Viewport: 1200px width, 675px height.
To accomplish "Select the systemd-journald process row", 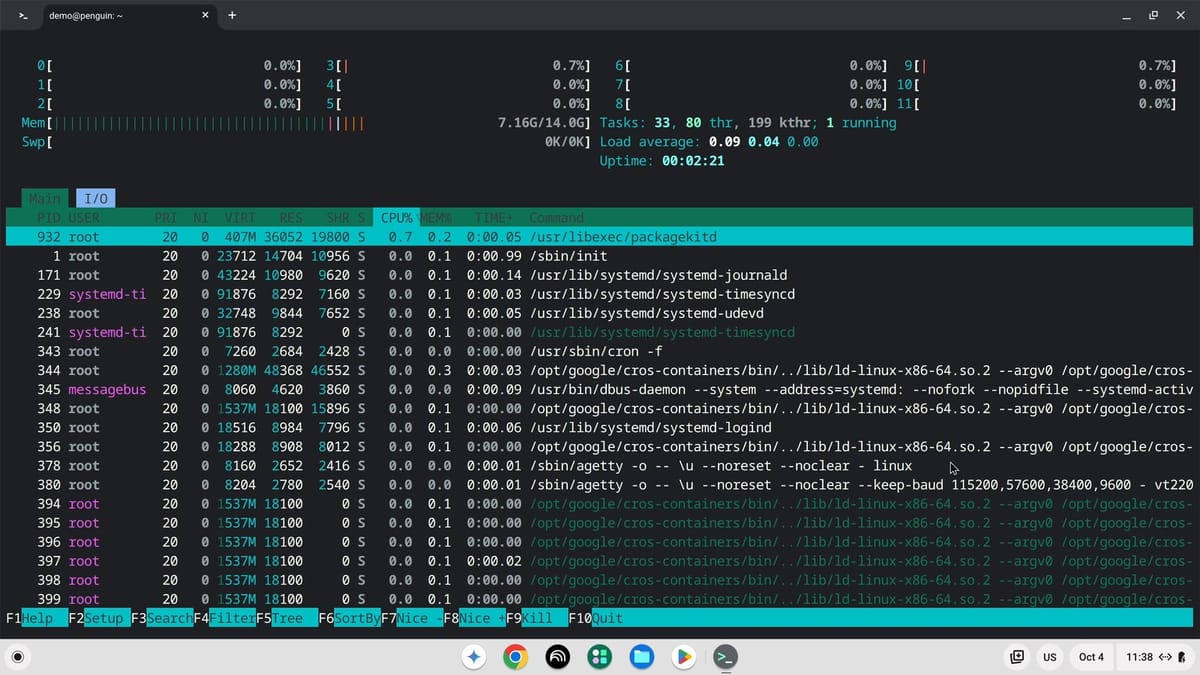I will 600,275.
